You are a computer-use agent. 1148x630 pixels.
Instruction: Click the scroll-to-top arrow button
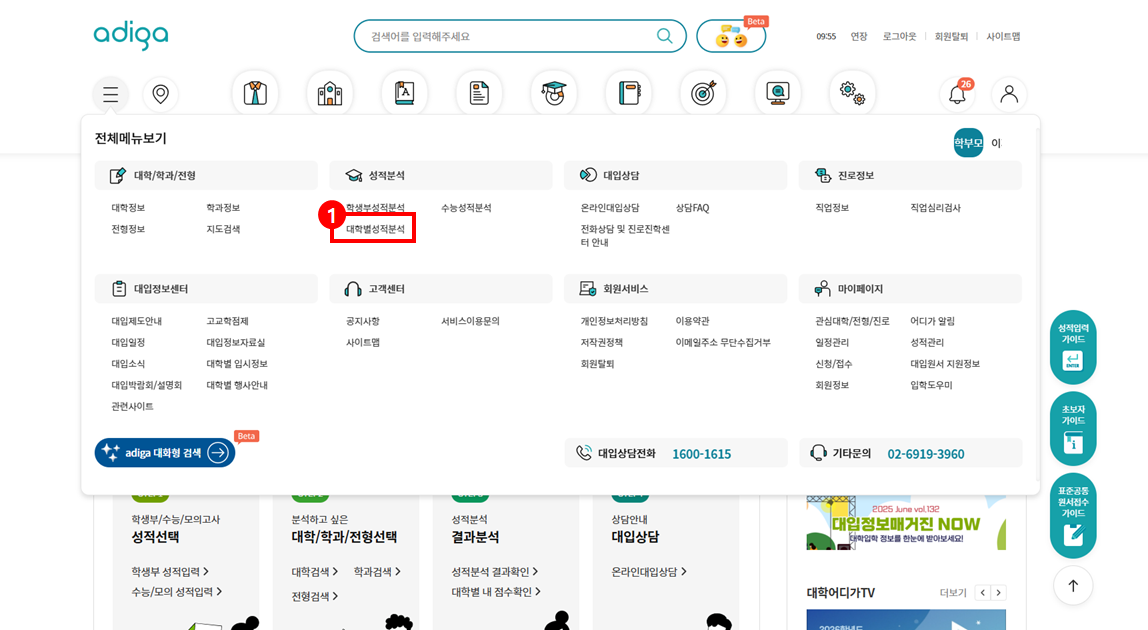coord(1073,585)
